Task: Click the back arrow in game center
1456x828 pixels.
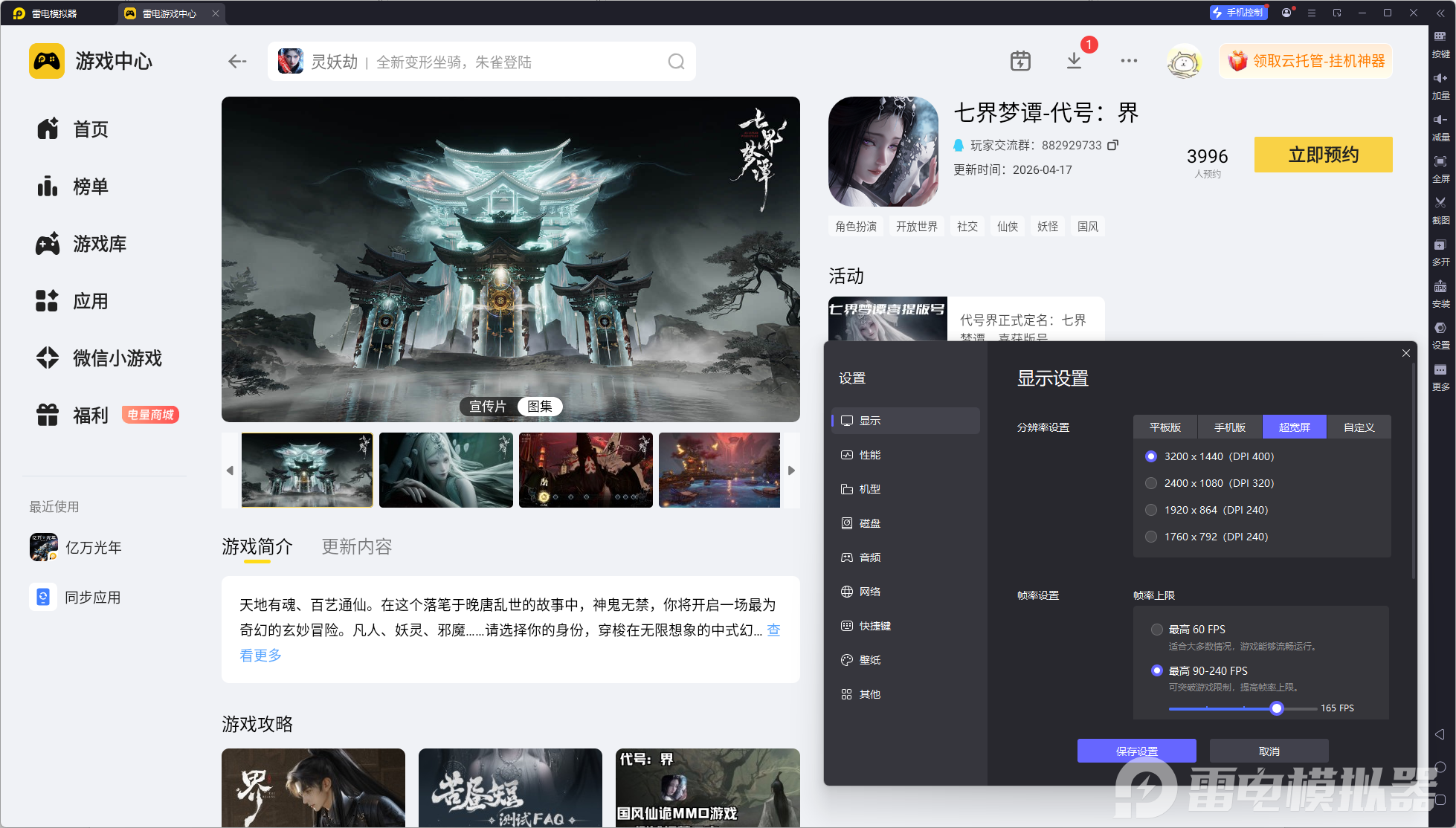Action: 237,62
